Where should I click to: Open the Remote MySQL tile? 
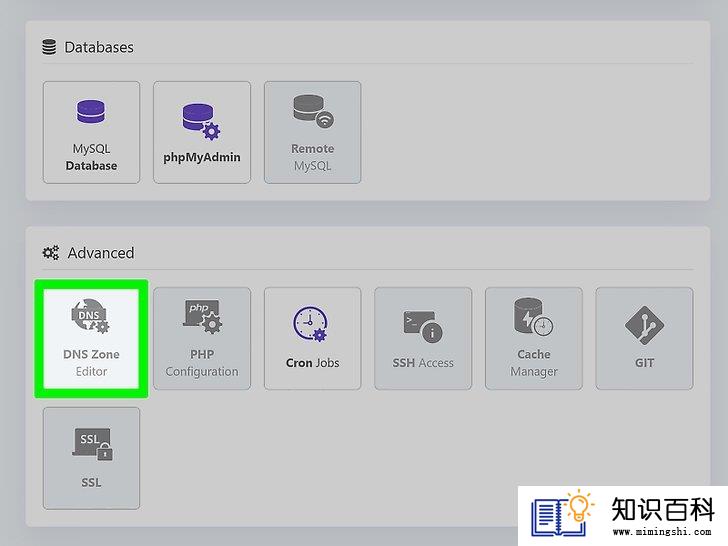tap(312, 132)
